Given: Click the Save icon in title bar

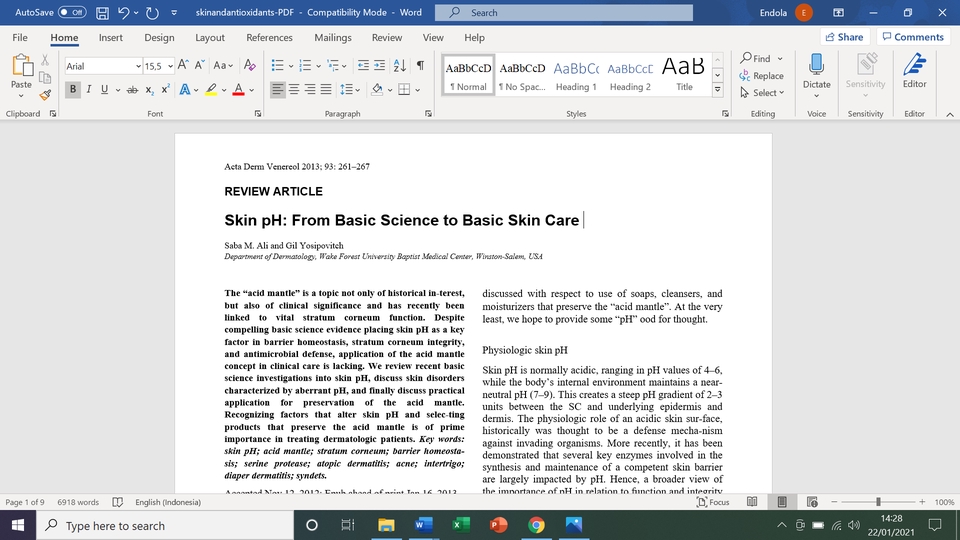Looking at the screenshot, I should pos(102,12).
